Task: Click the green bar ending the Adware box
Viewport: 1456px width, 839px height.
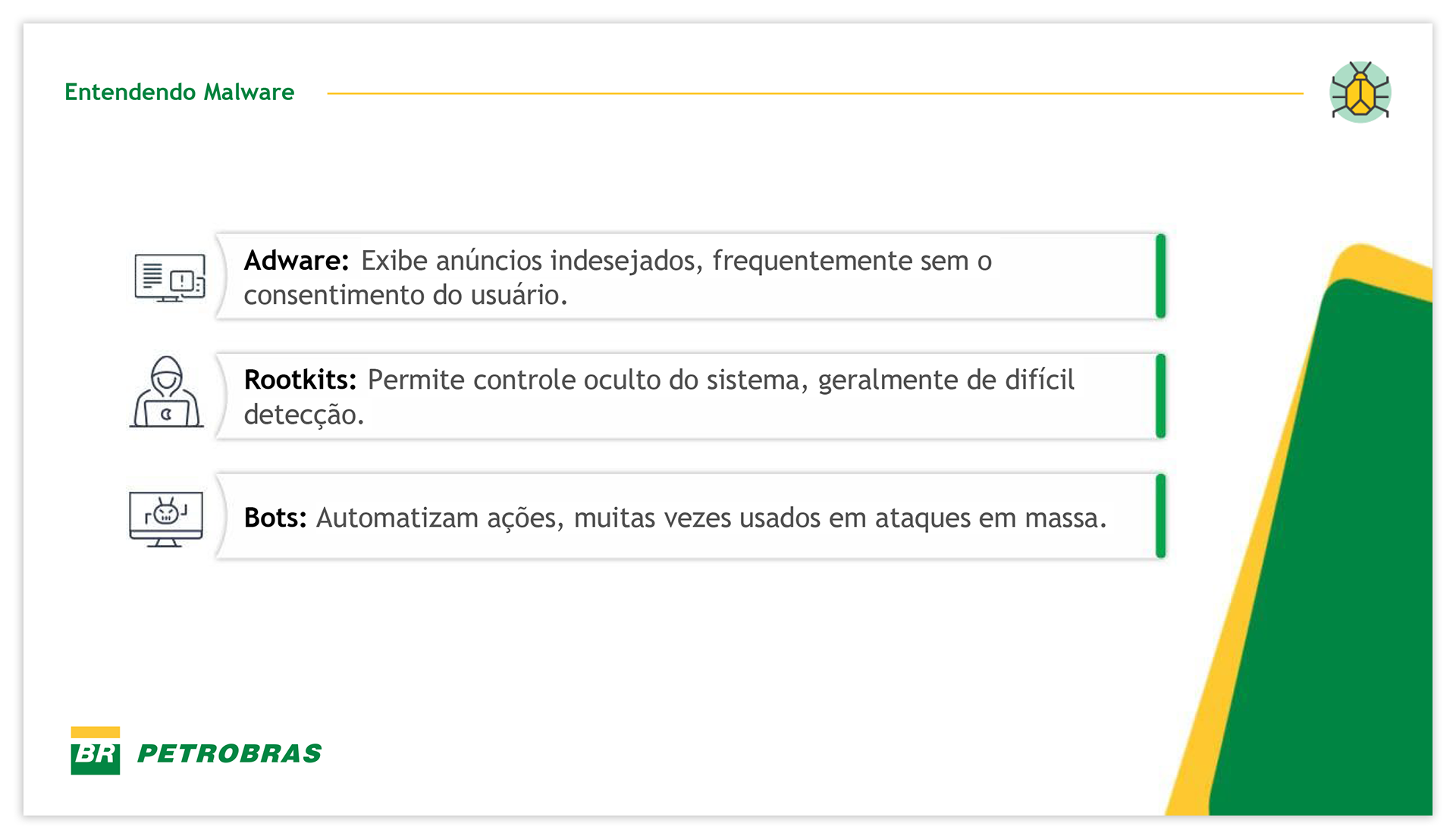Action: [x=1160, y=277]
